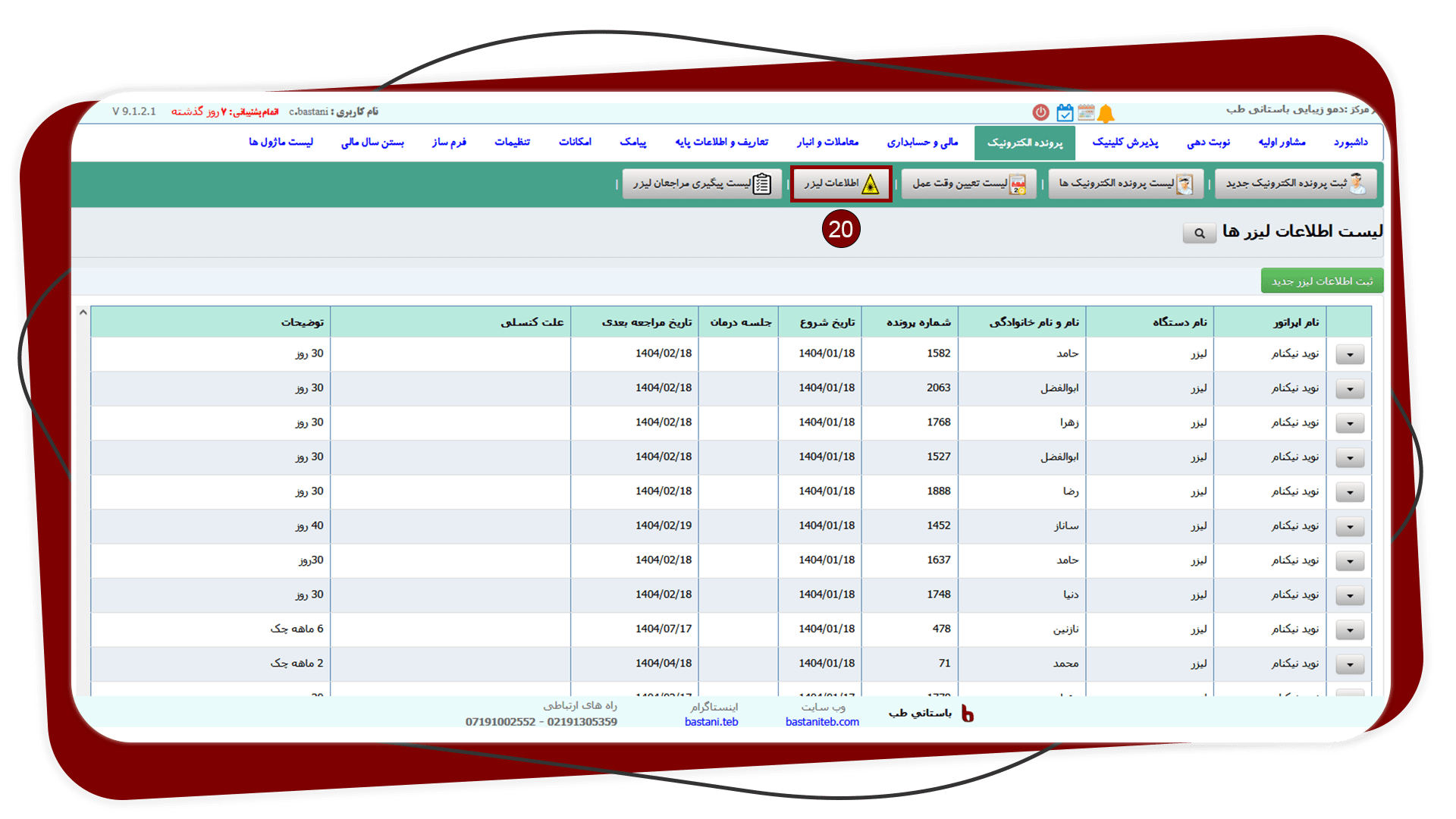Viewport: 1456px width, 819px height.
Task: Select next visit date 1404/04/18 cell
Action: 635,664
